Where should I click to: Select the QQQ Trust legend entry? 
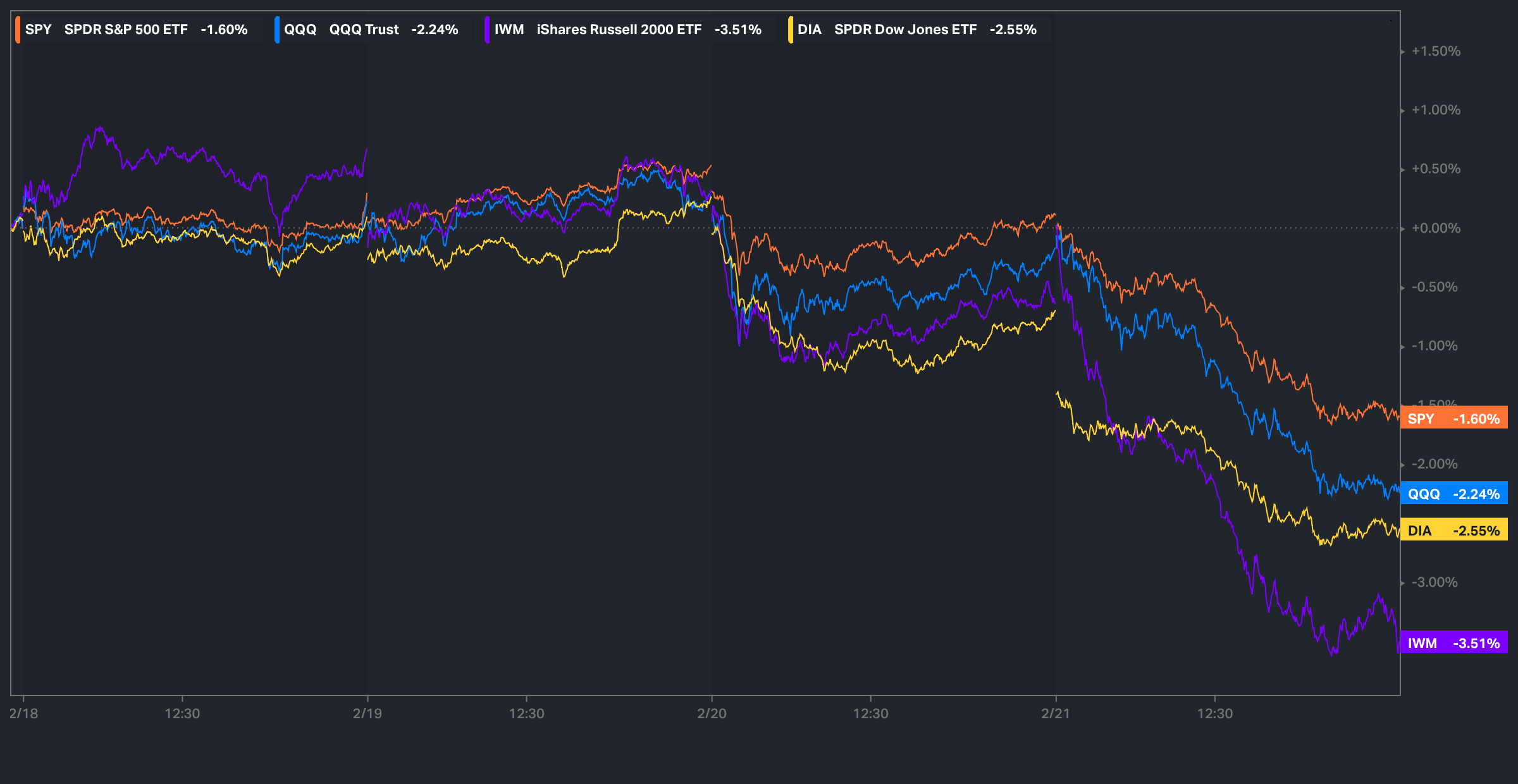pyautogui.click(x=371, y=30)
